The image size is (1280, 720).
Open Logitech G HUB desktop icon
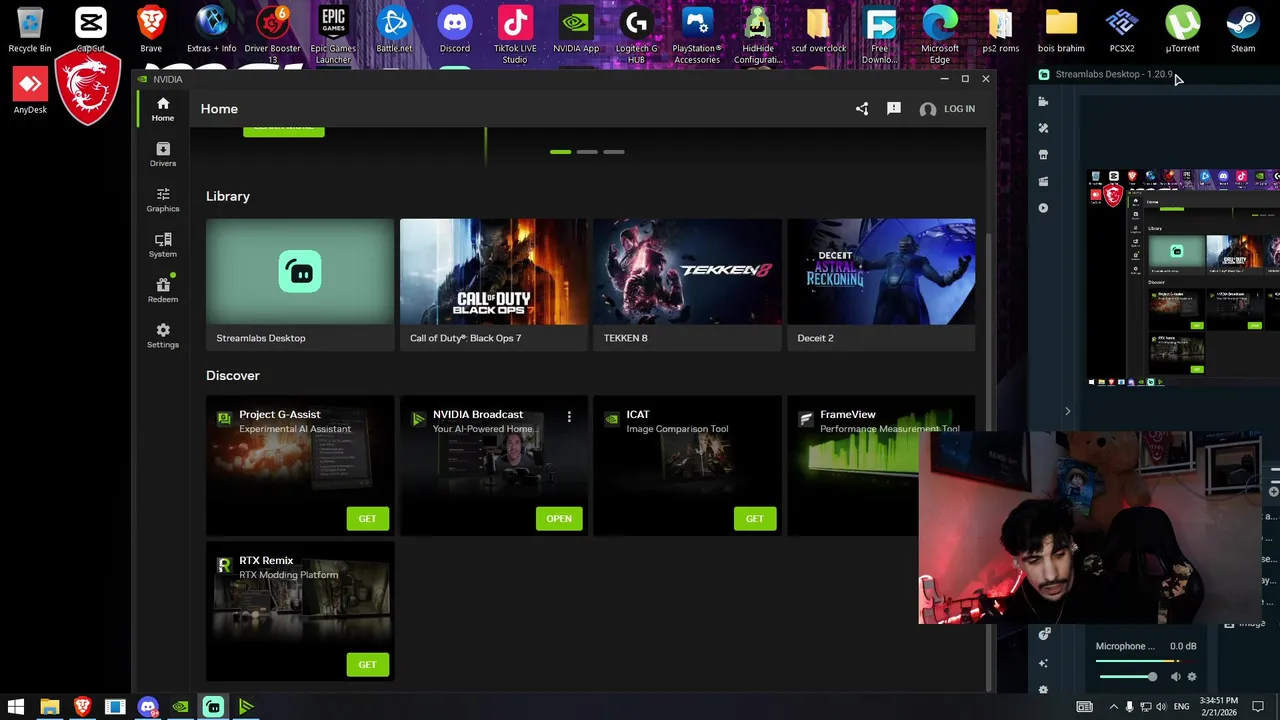click(x=636, y=35)
